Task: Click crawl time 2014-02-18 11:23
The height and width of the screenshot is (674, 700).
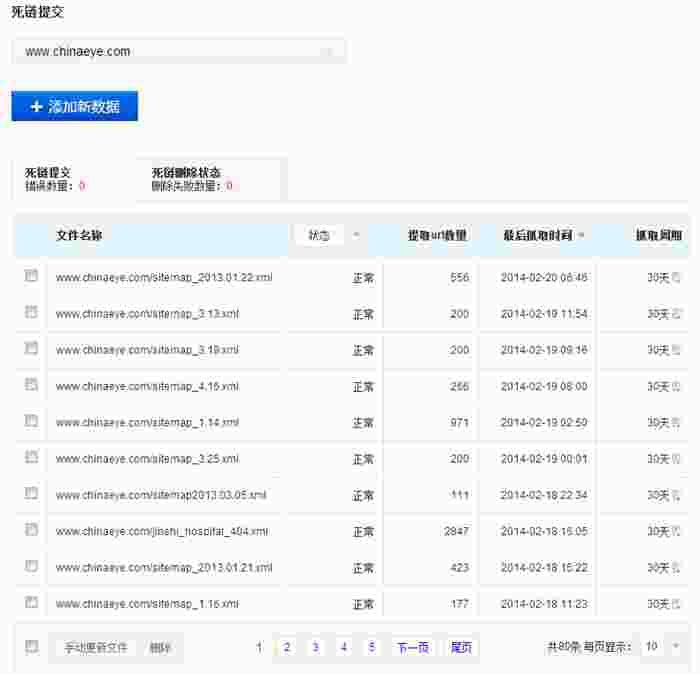Action: click(x=544, y=604)
